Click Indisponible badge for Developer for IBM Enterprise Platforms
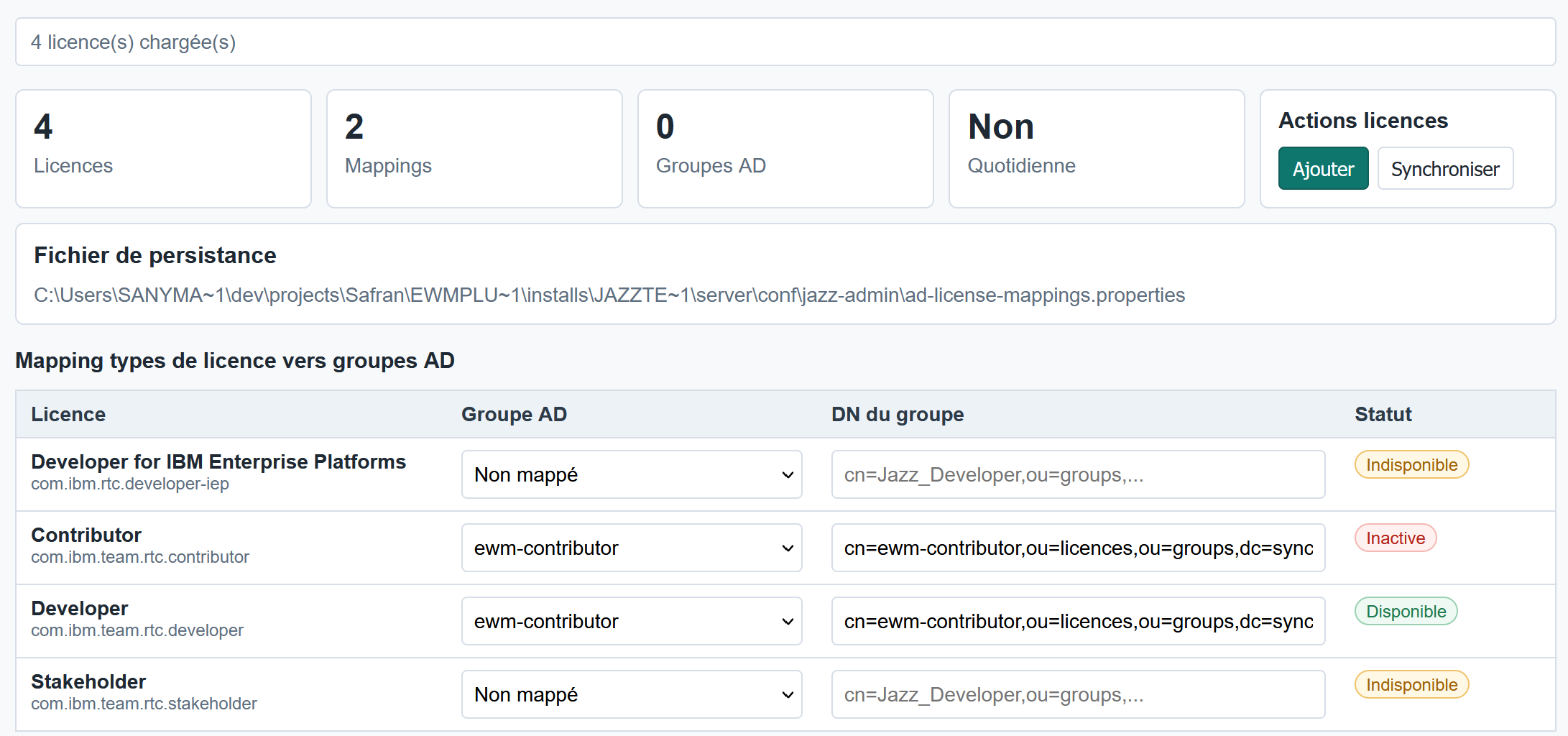The image size is (1568, 736). (x=1411, y=464)
